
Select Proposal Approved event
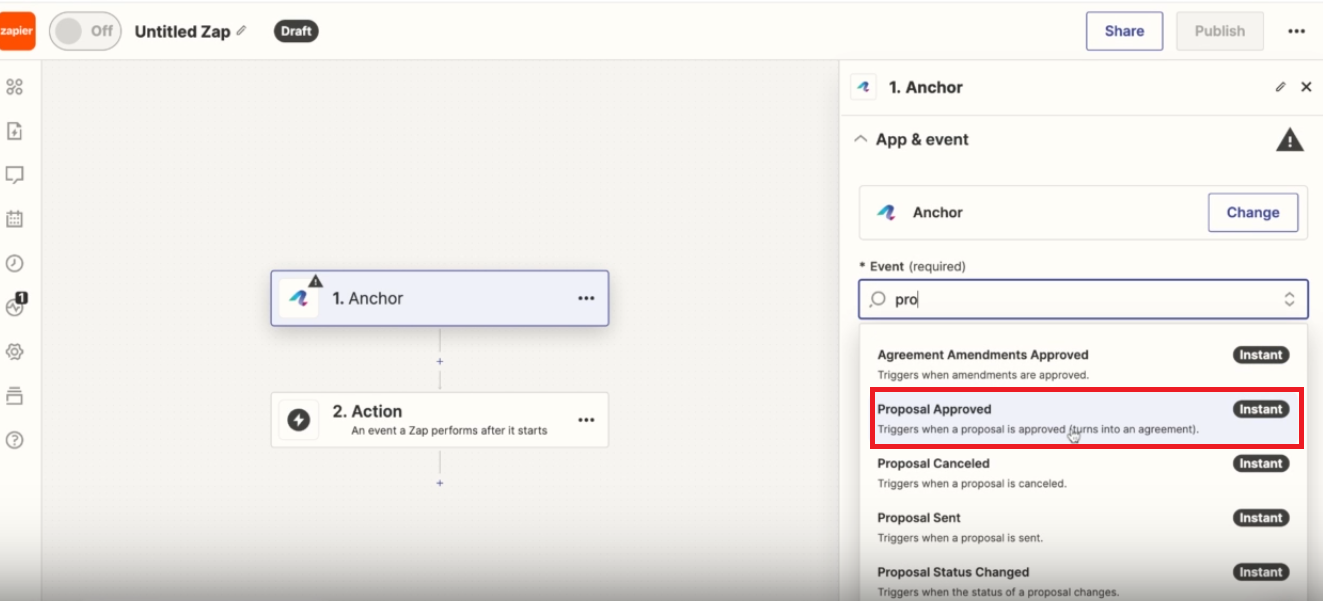click(1083, 418)
